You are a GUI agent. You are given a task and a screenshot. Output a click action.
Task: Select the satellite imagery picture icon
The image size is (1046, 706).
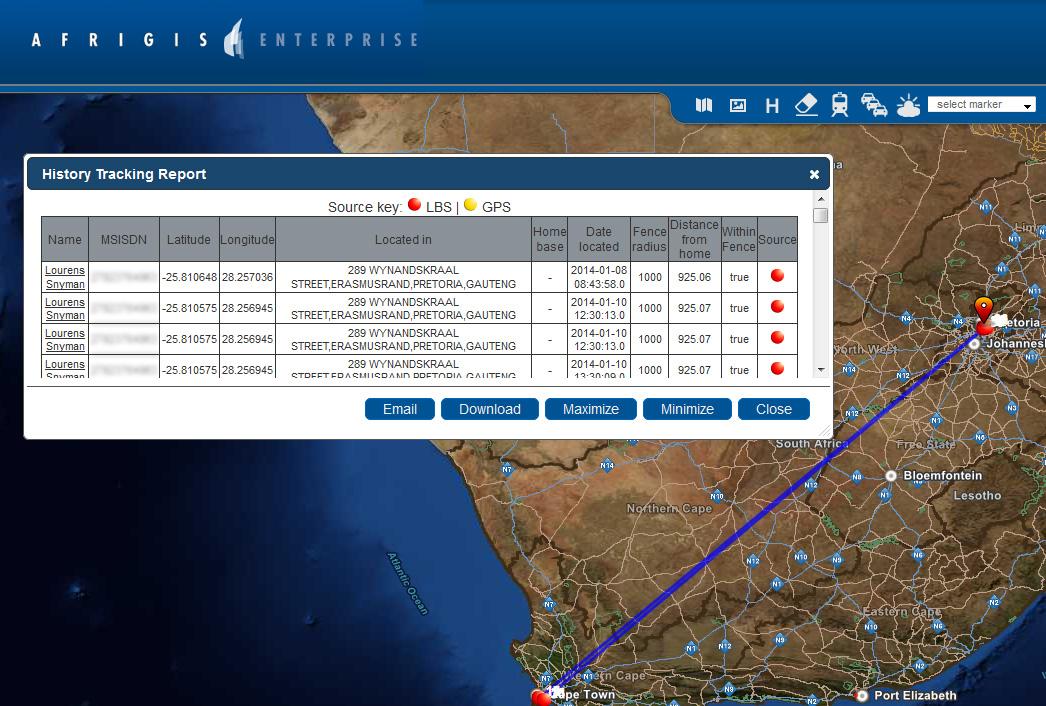[738, 105]
